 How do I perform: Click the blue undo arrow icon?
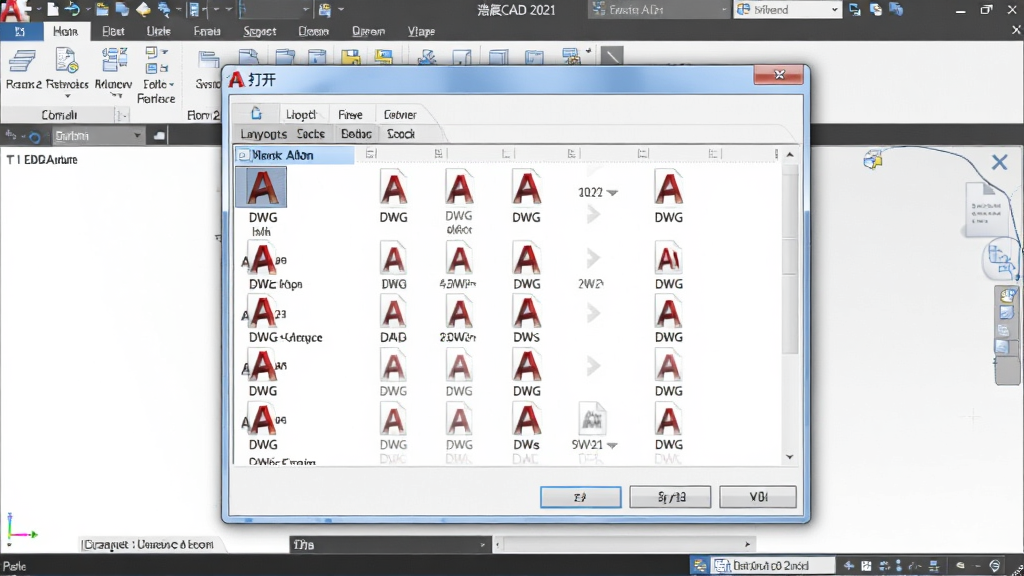(72, 9)
